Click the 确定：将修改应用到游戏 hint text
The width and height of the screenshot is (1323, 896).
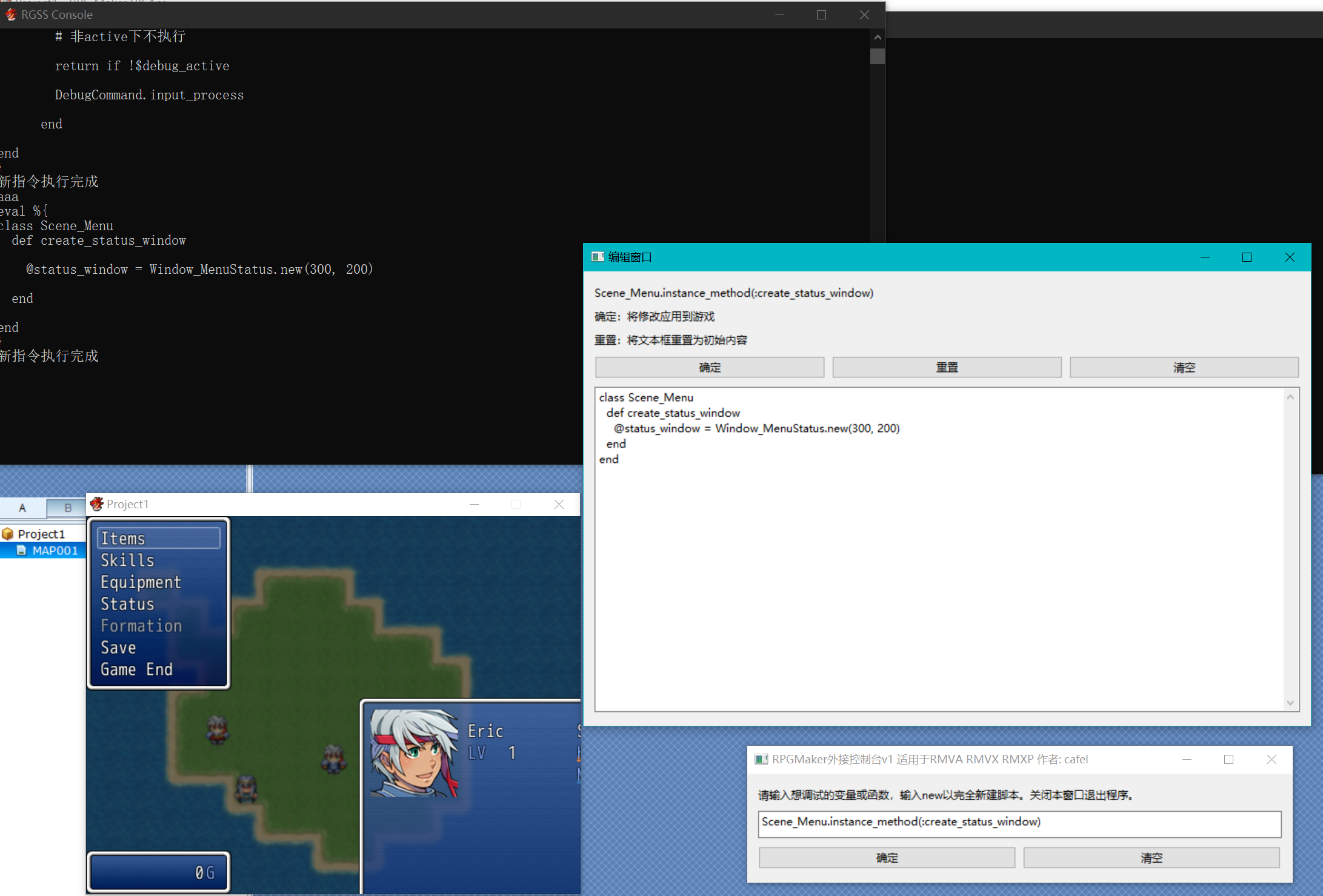click(x=655, y=316)
